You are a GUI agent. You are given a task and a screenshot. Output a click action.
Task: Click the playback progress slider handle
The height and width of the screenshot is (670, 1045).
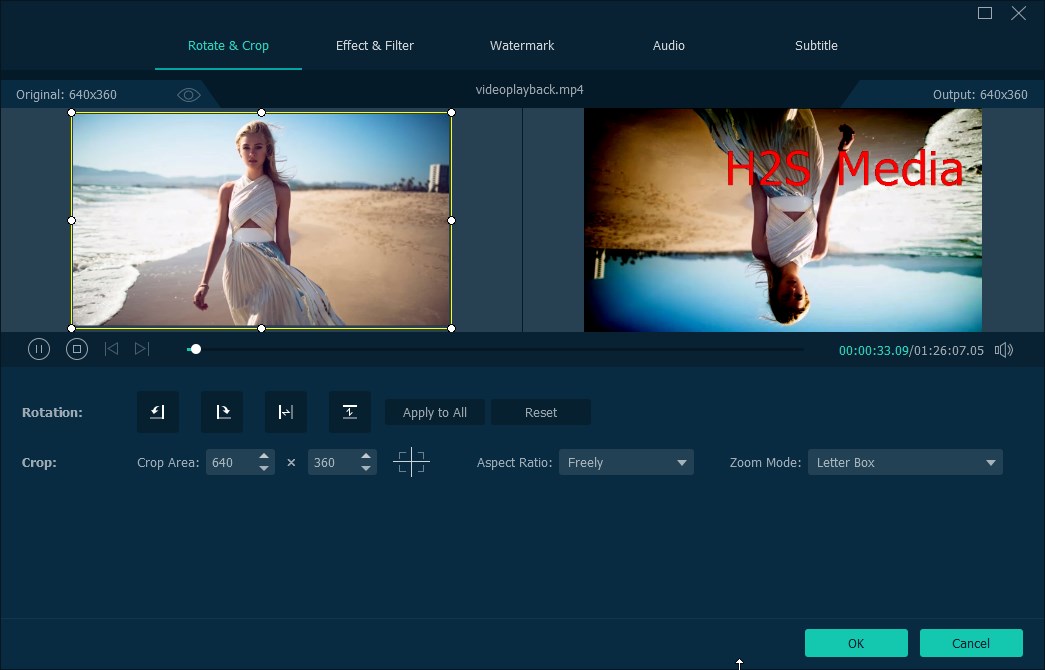coord(195,349)
